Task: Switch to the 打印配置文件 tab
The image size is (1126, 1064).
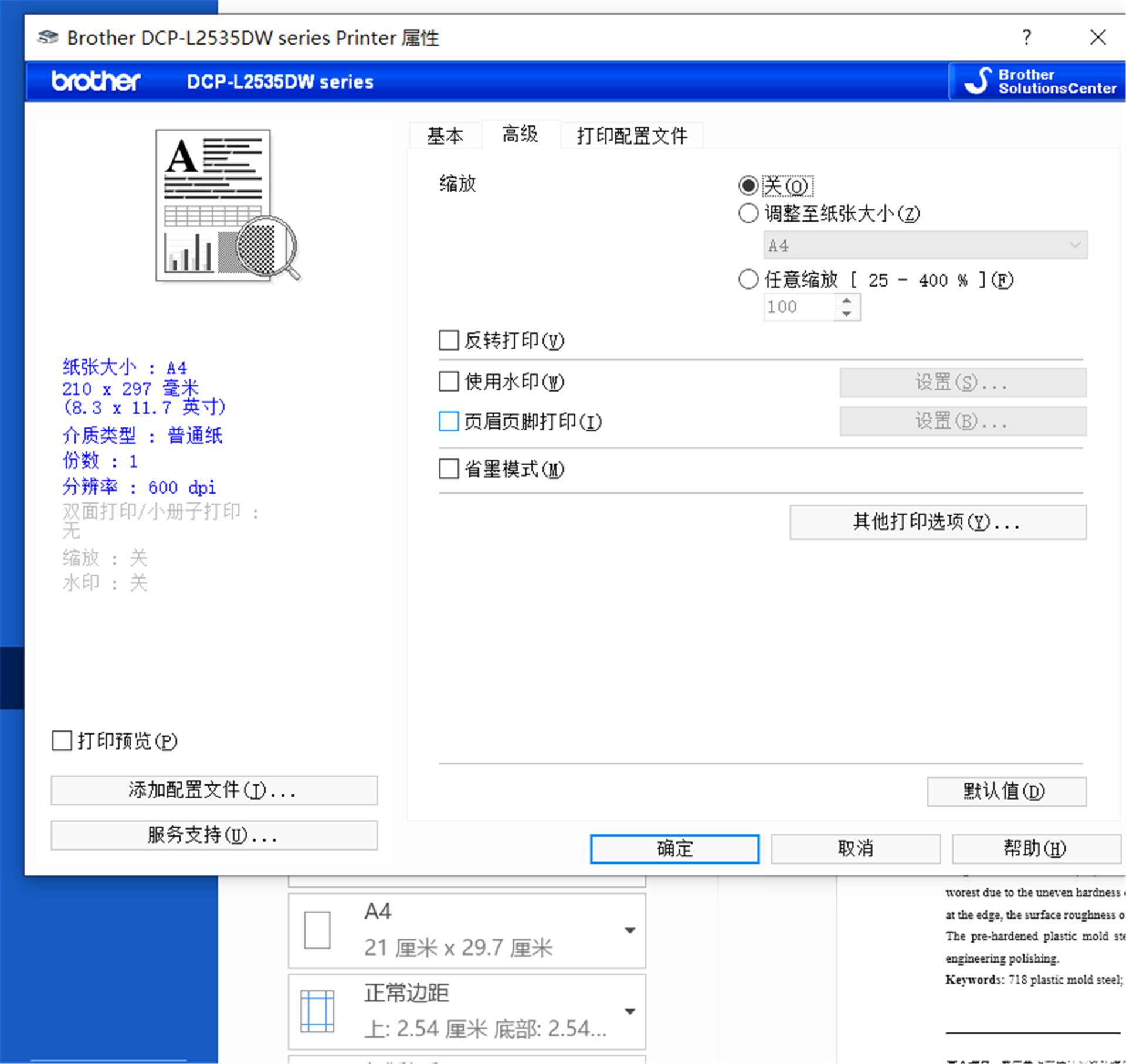Action: 632,135
